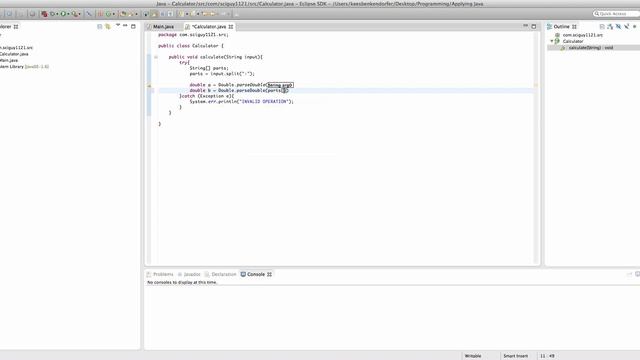The width and height of the screenshot is (640, 360).
Task: Click the warning marker beside double a line
Action: pos(149,85)
